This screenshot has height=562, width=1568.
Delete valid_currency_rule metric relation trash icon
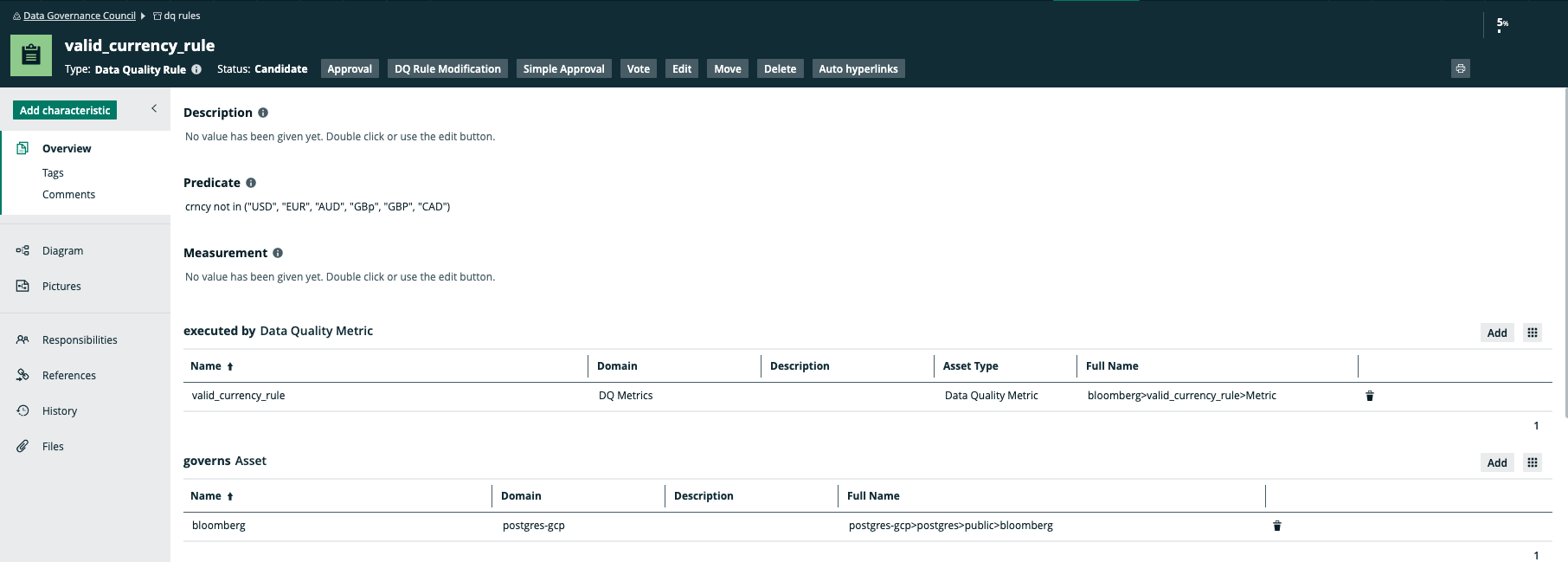(1370, 396)
